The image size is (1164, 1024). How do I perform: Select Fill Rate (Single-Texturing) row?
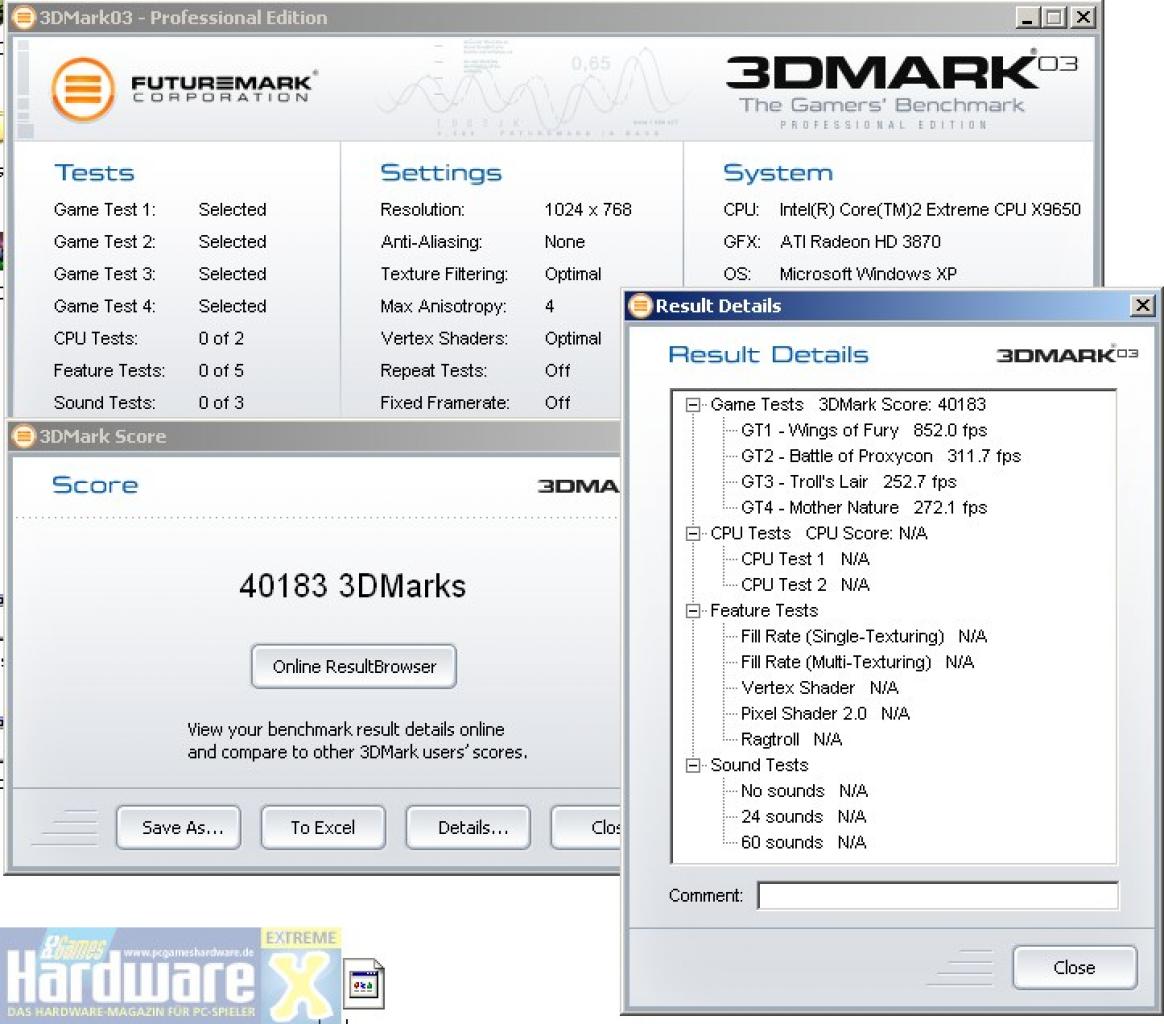point(864,636)
